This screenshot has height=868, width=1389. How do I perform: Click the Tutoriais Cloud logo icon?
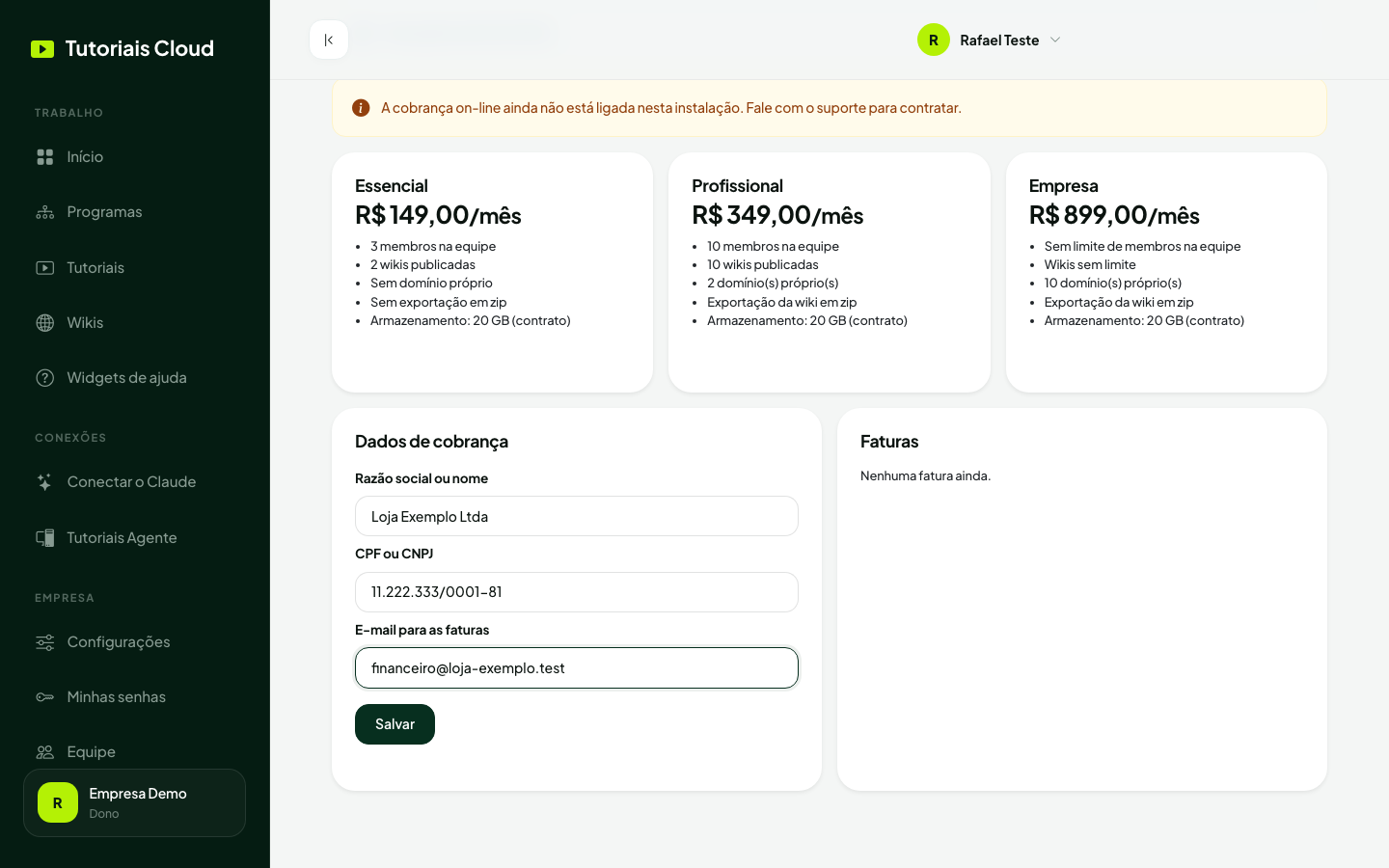[42, 49]
